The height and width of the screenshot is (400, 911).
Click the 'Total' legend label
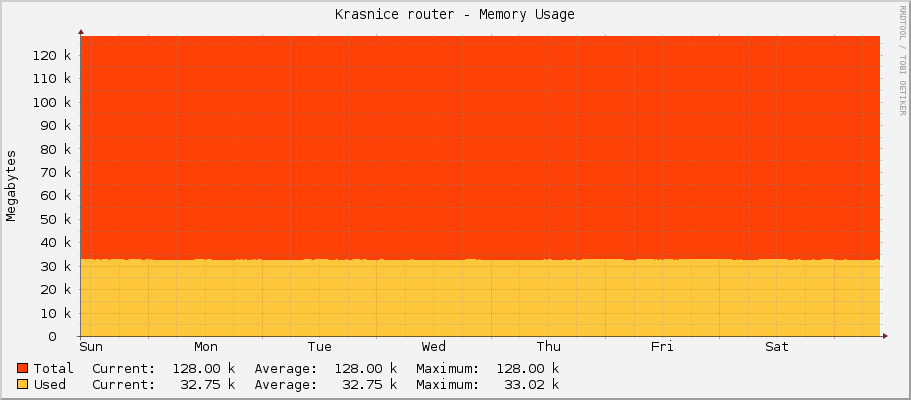click(53, 369)
